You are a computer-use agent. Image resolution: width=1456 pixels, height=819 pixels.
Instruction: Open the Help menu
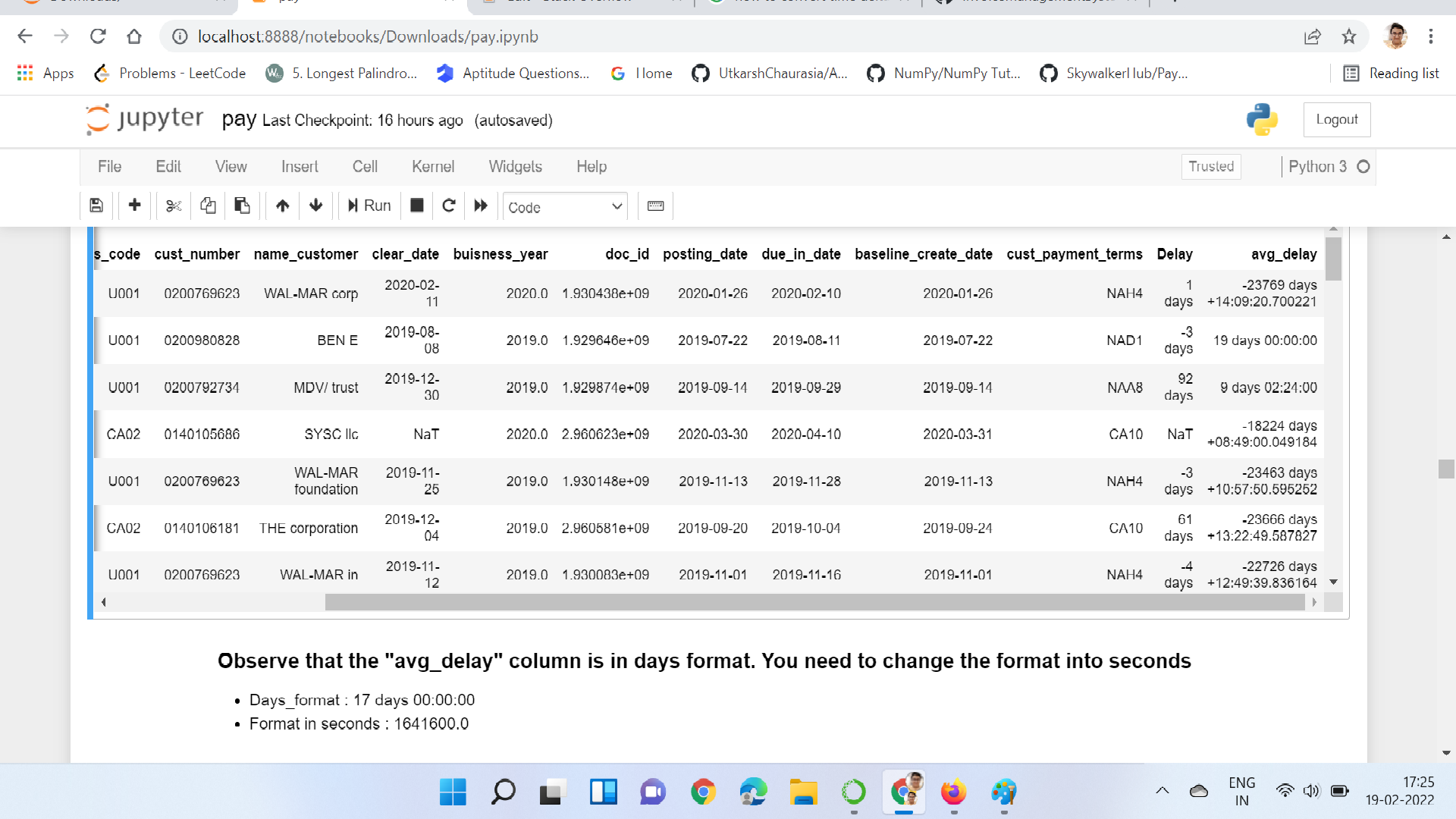click(x=591, y=167)
